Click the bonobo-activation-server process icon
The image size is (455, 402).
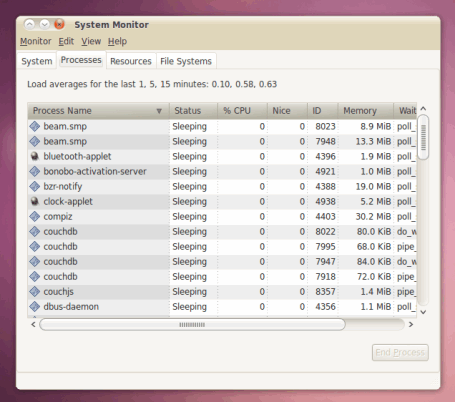35,171
